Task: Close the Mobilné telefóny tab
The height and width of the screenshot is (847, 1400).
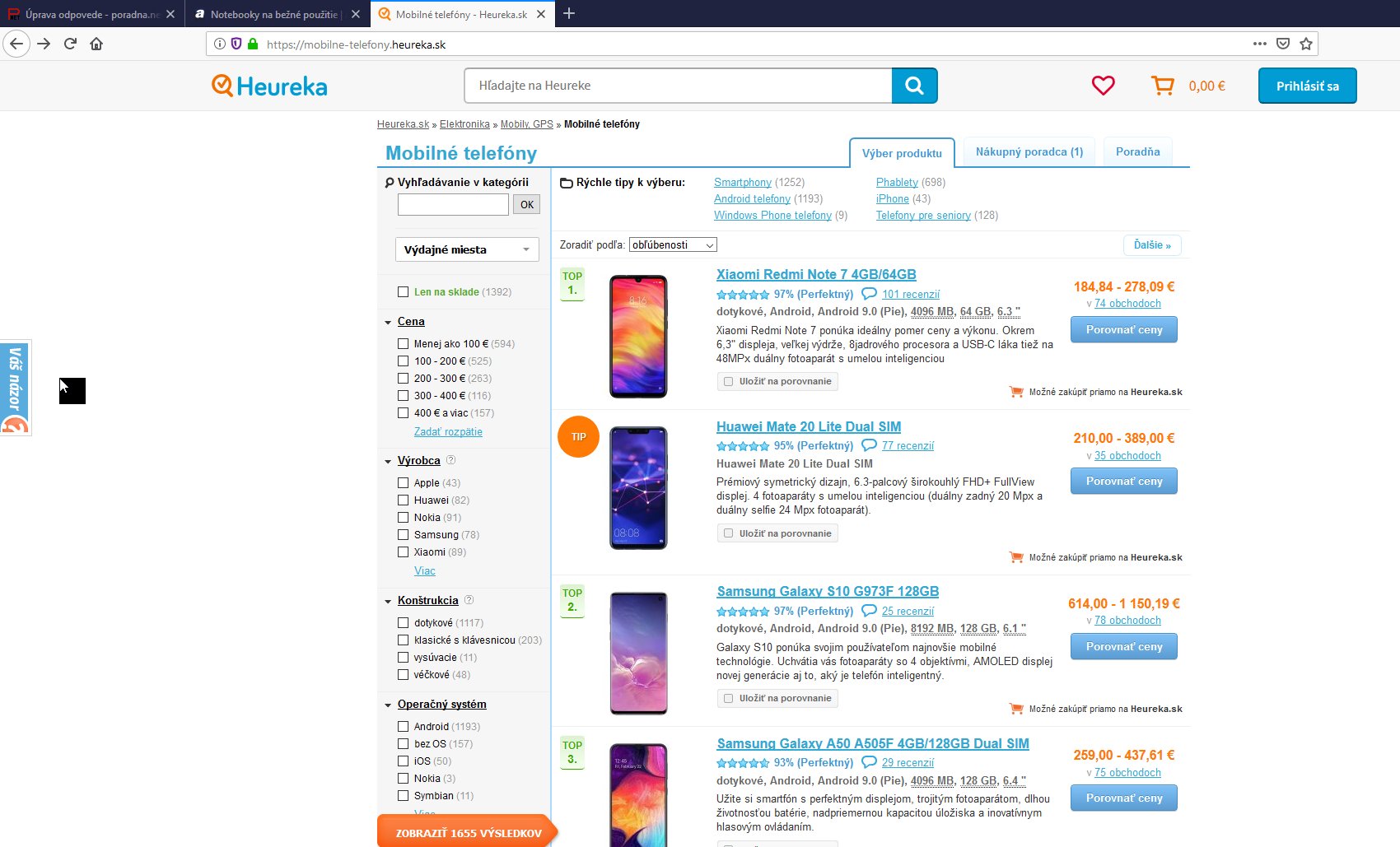Action: (541, 14)
